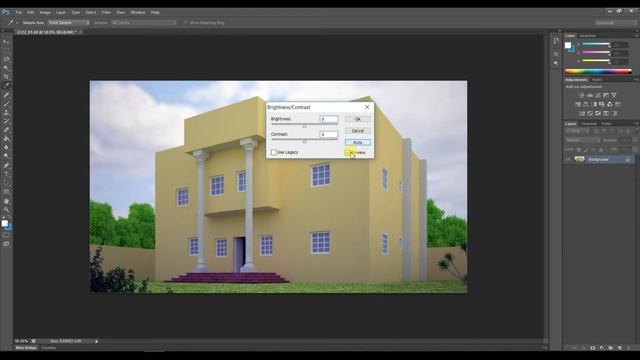Open the Image menu
This screenshot has width=640, height=360.
pyautogui.click(x=45, y=13)
